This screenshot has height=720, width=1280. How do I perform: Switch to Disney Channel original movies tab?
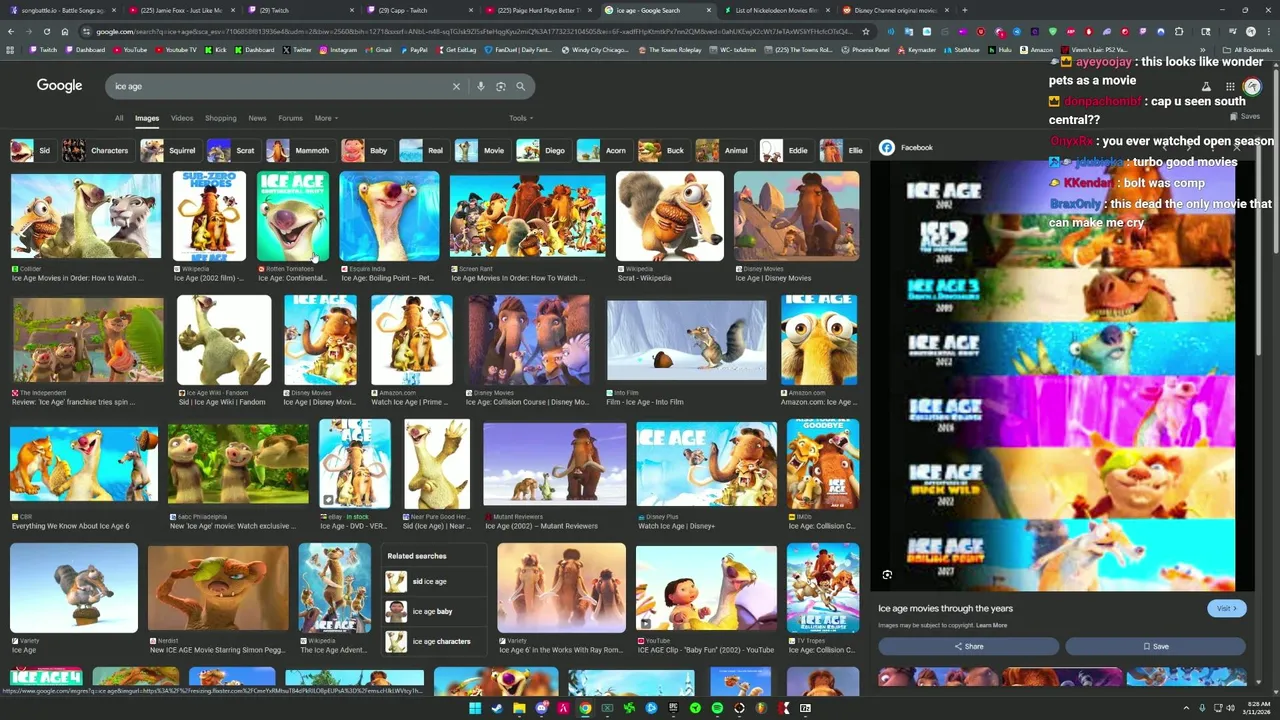[x=894, y=10]
